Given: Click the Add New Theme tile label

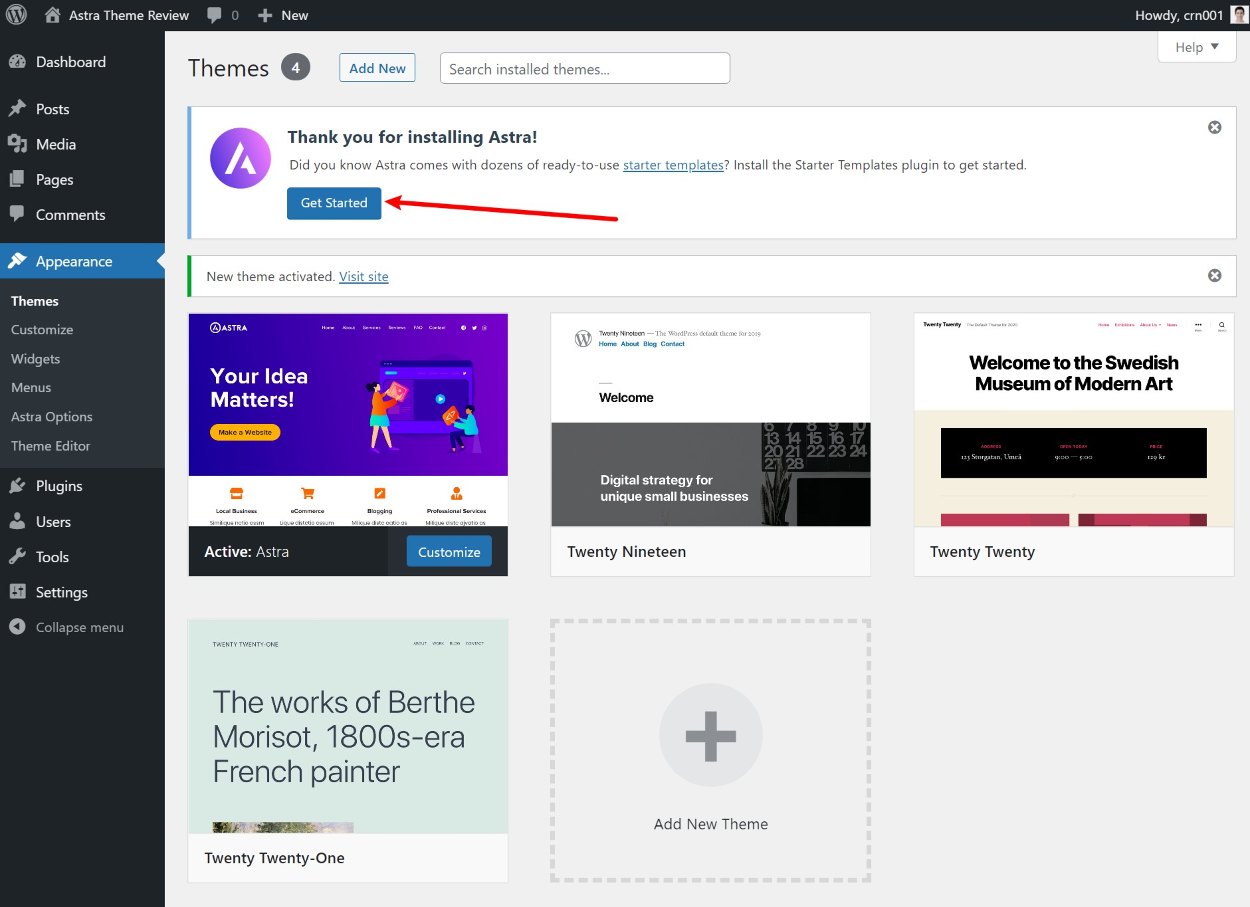Looking at the screenshot, I should click(x=711, y=824).
